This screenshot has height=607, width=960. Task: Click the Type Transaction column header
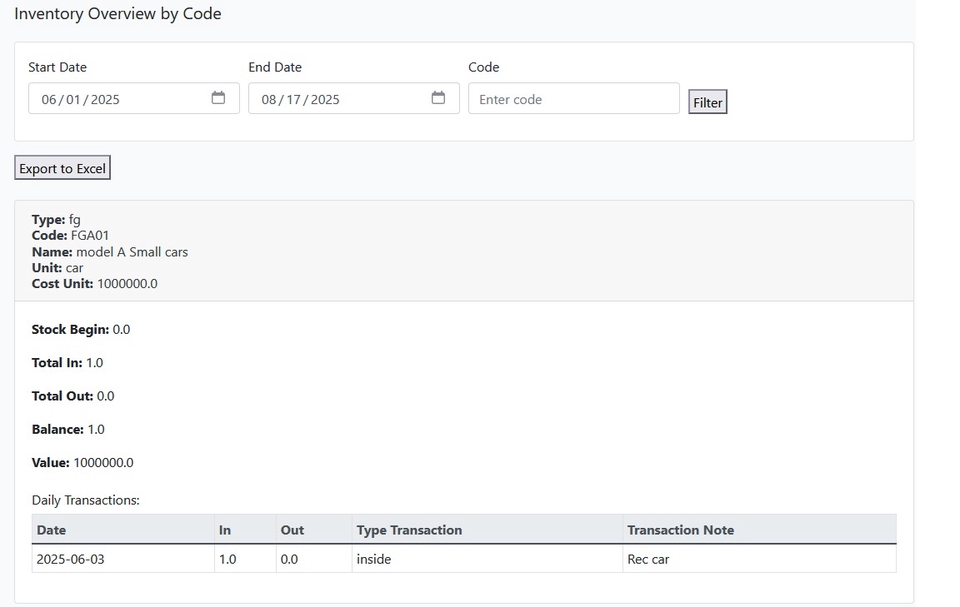(x=409, y=530)
